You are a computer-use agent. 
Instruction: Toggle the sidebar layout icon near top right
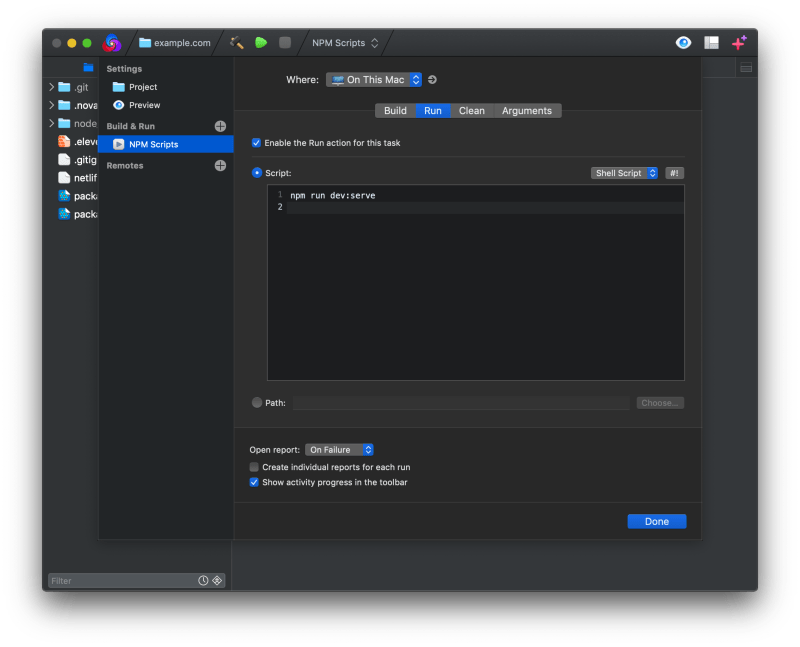click(713, 43)
